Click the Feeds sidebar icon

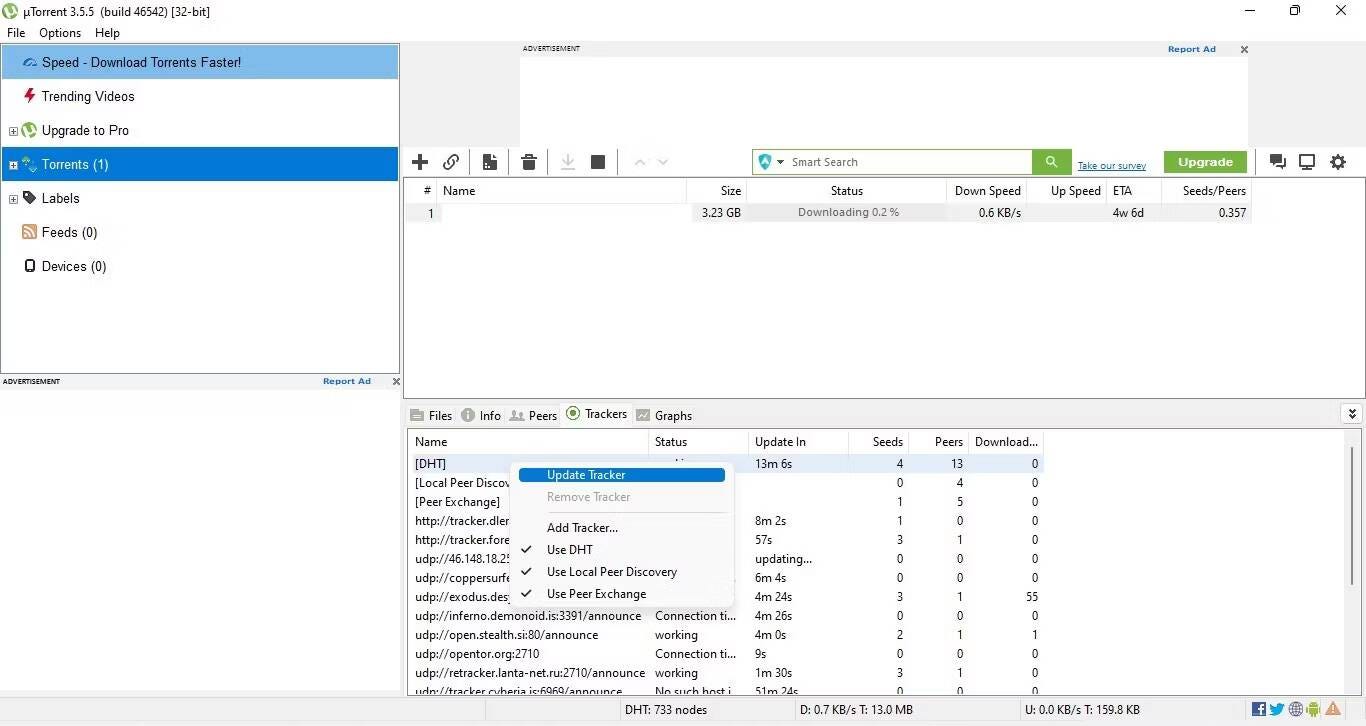pos(29,232)
